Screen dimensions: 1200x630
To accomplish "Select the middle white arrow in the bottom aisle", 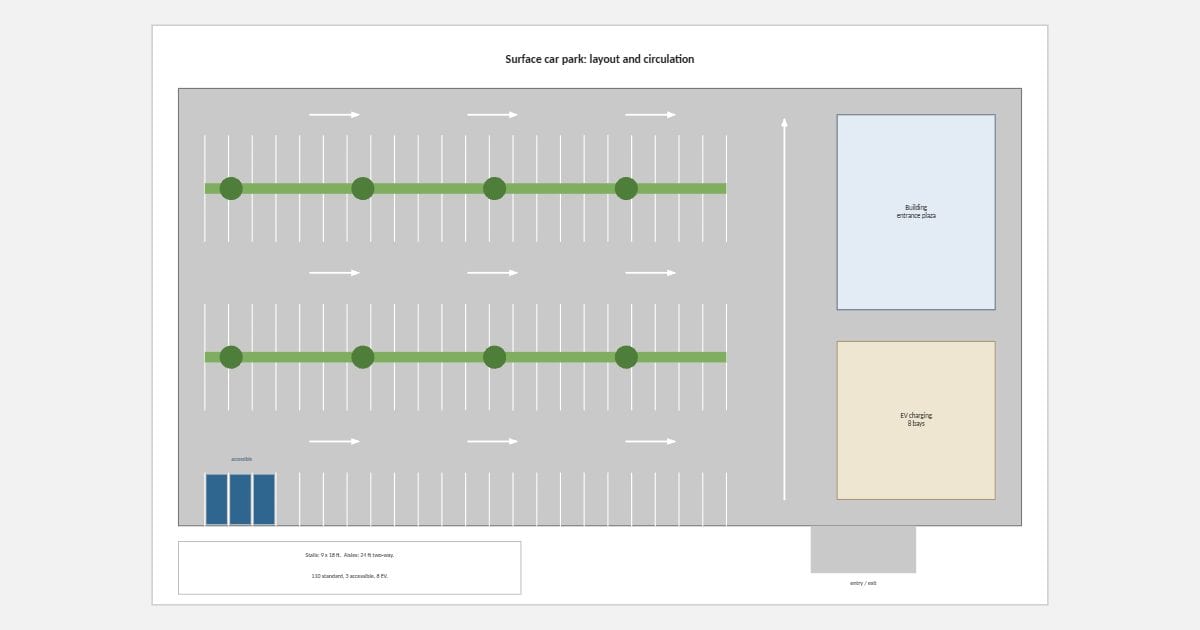I will 493,441.
